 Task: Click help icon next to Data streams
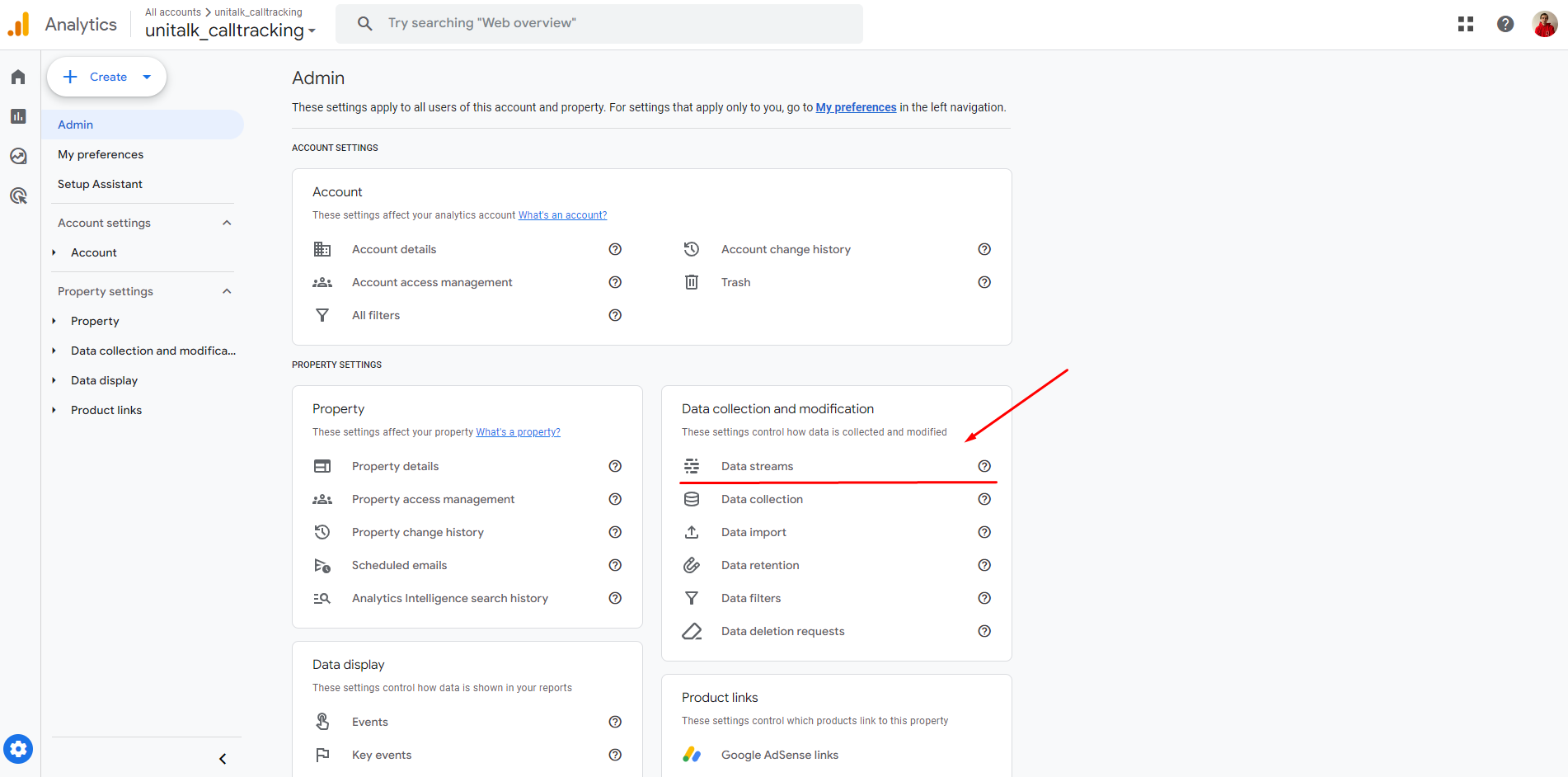coord(984,466)
